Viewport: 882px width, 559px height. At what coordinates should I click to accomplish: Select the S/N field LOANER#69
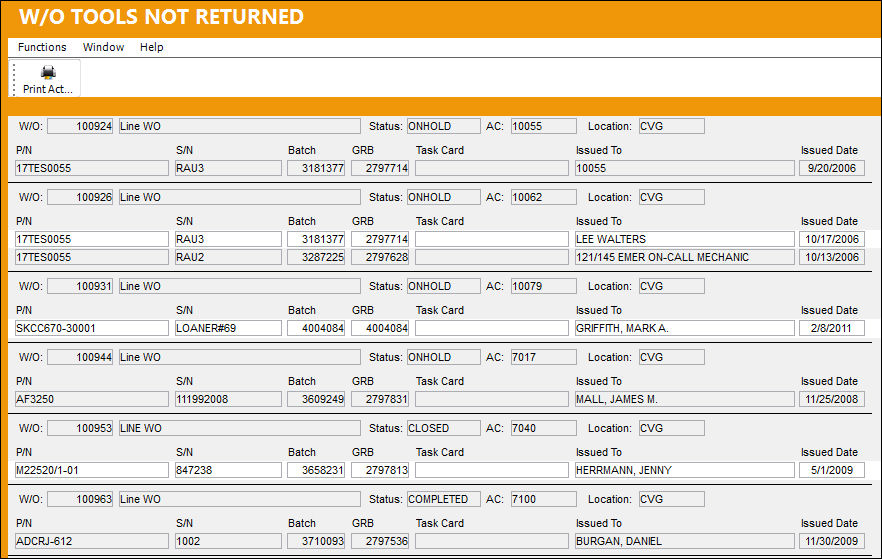click(228, 328)
